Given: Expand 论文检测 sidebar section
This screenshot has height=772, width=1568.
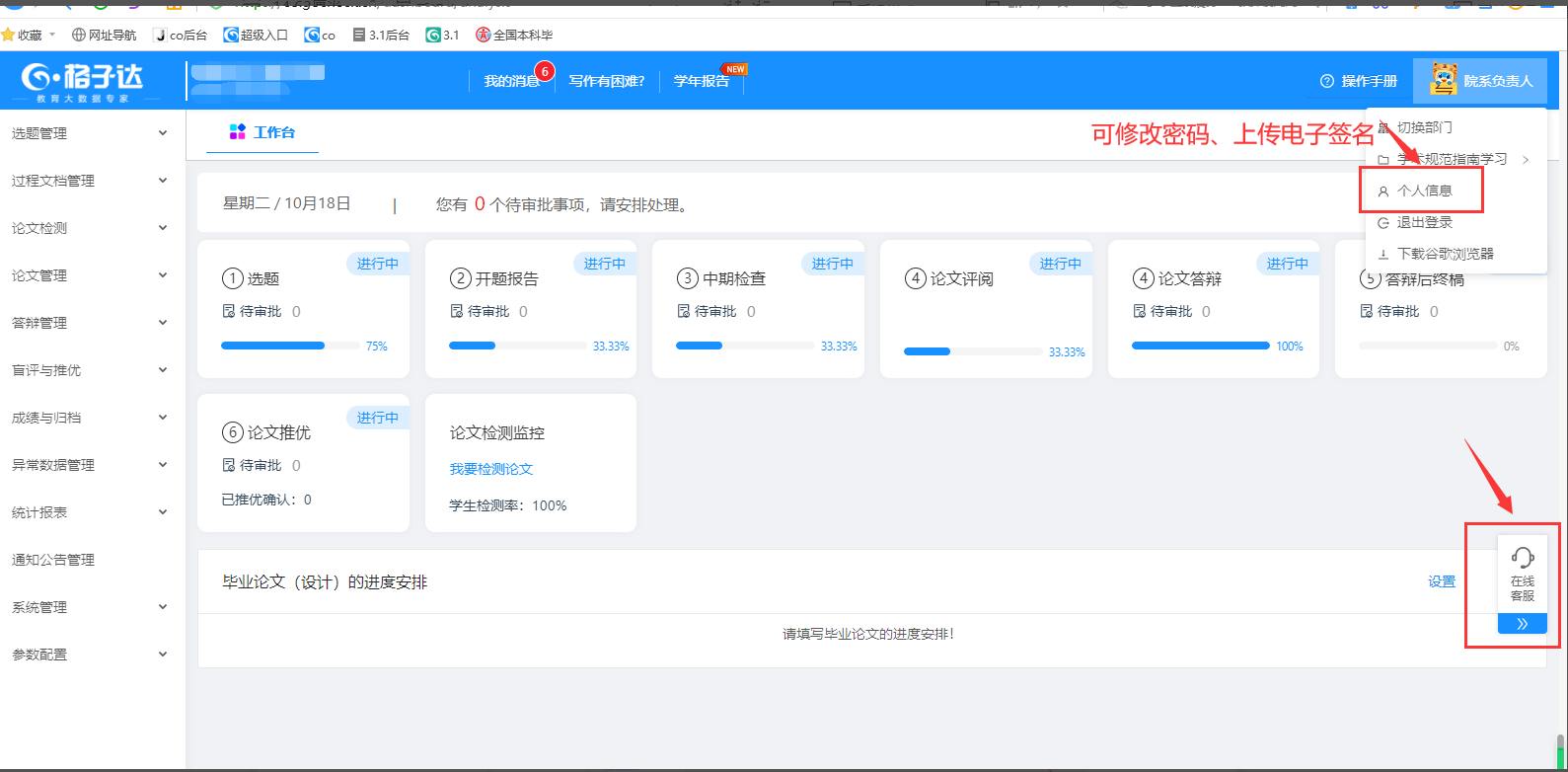Looking at the screenshot, I should 163,228.
